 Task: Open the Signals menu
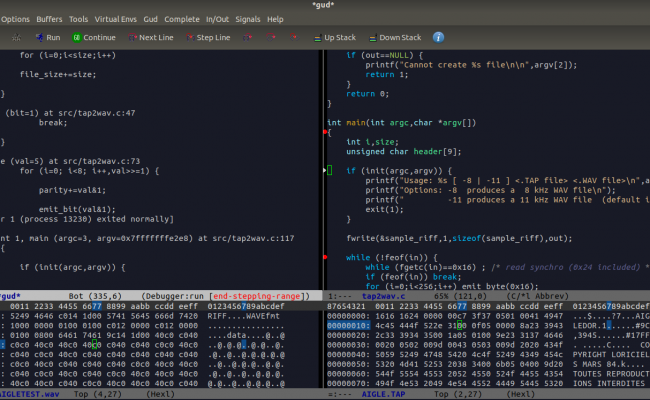click(248, 19)
